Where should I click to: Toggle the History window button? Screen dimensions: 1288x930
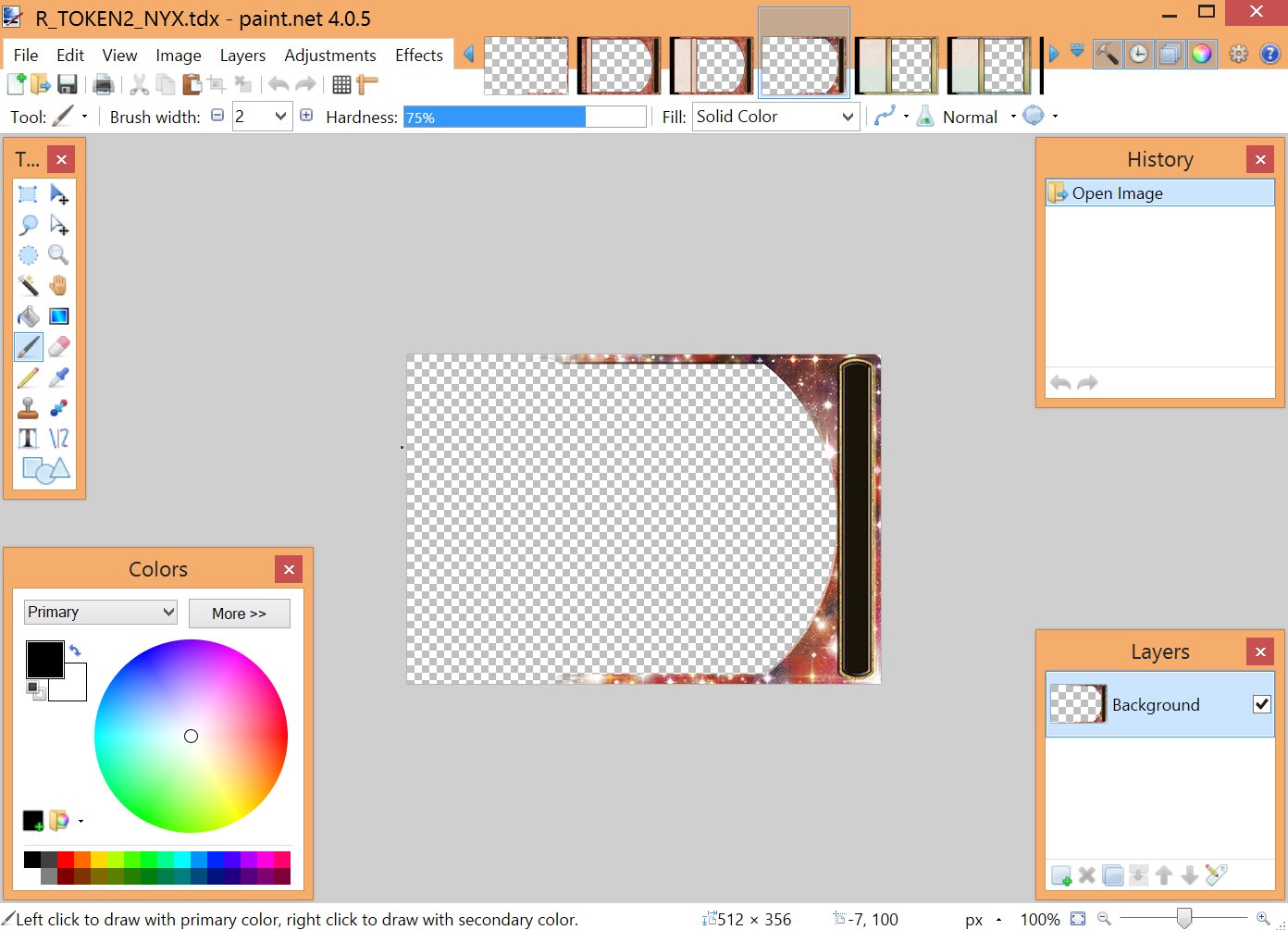[x=1139, y=54]
